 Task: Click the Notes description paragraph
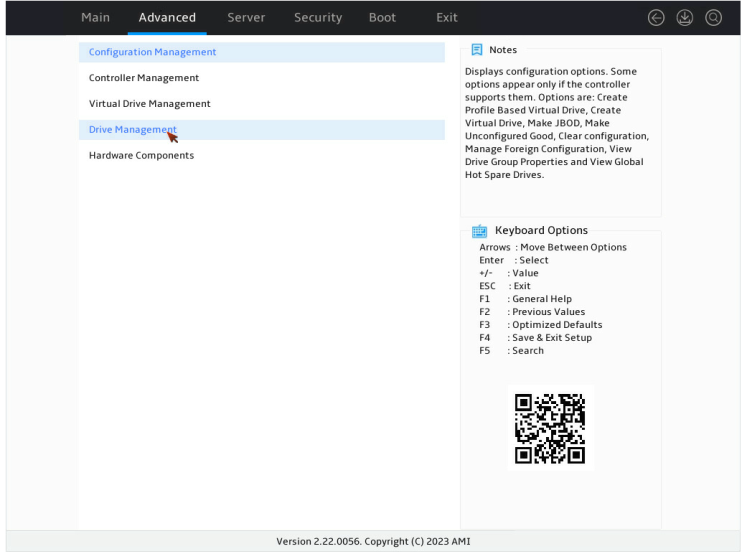point(557,123)
